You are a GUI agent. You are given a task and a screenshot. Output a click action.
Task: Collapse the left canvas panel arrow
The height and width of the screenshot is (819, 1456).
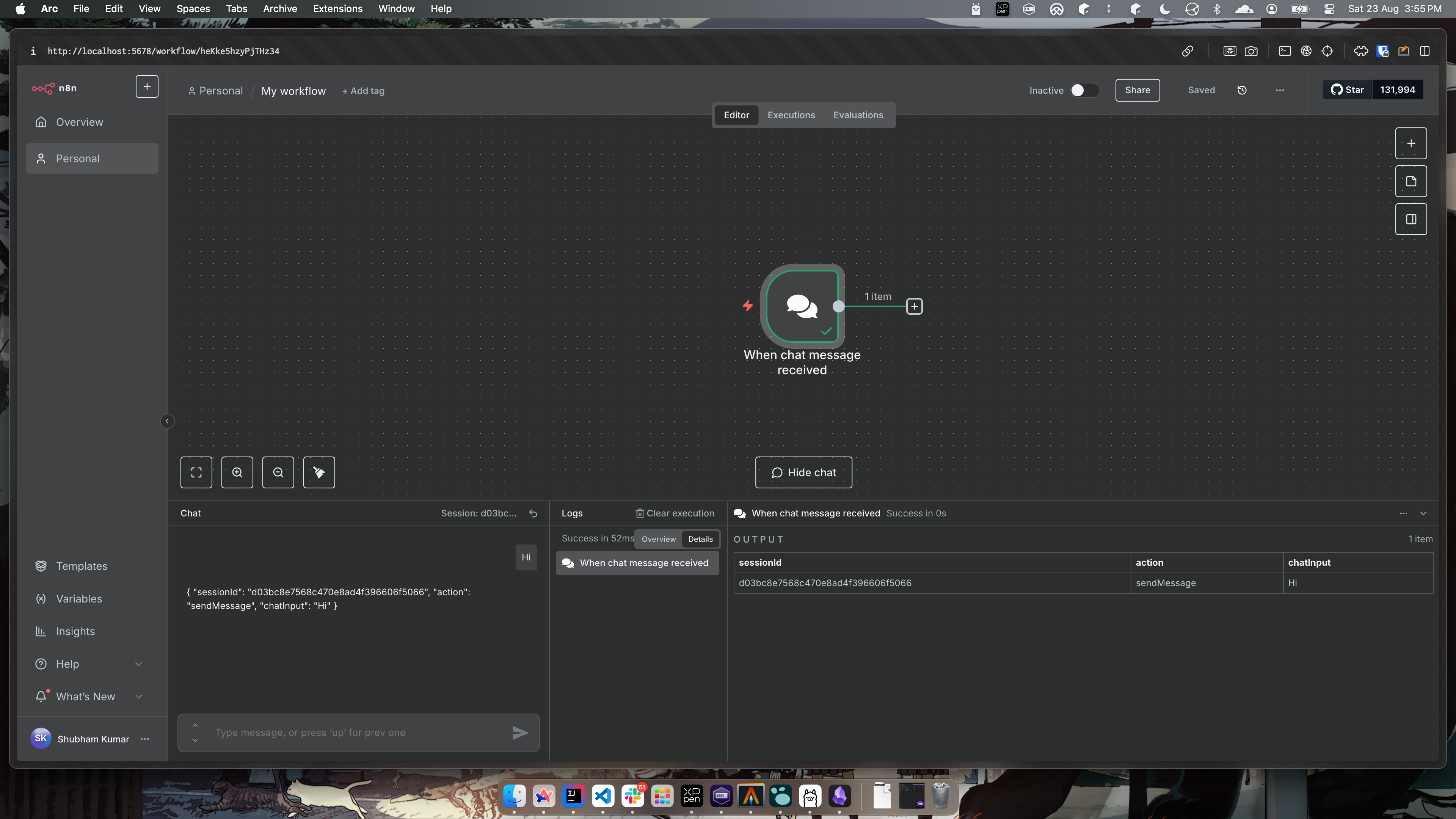(167, 421)
